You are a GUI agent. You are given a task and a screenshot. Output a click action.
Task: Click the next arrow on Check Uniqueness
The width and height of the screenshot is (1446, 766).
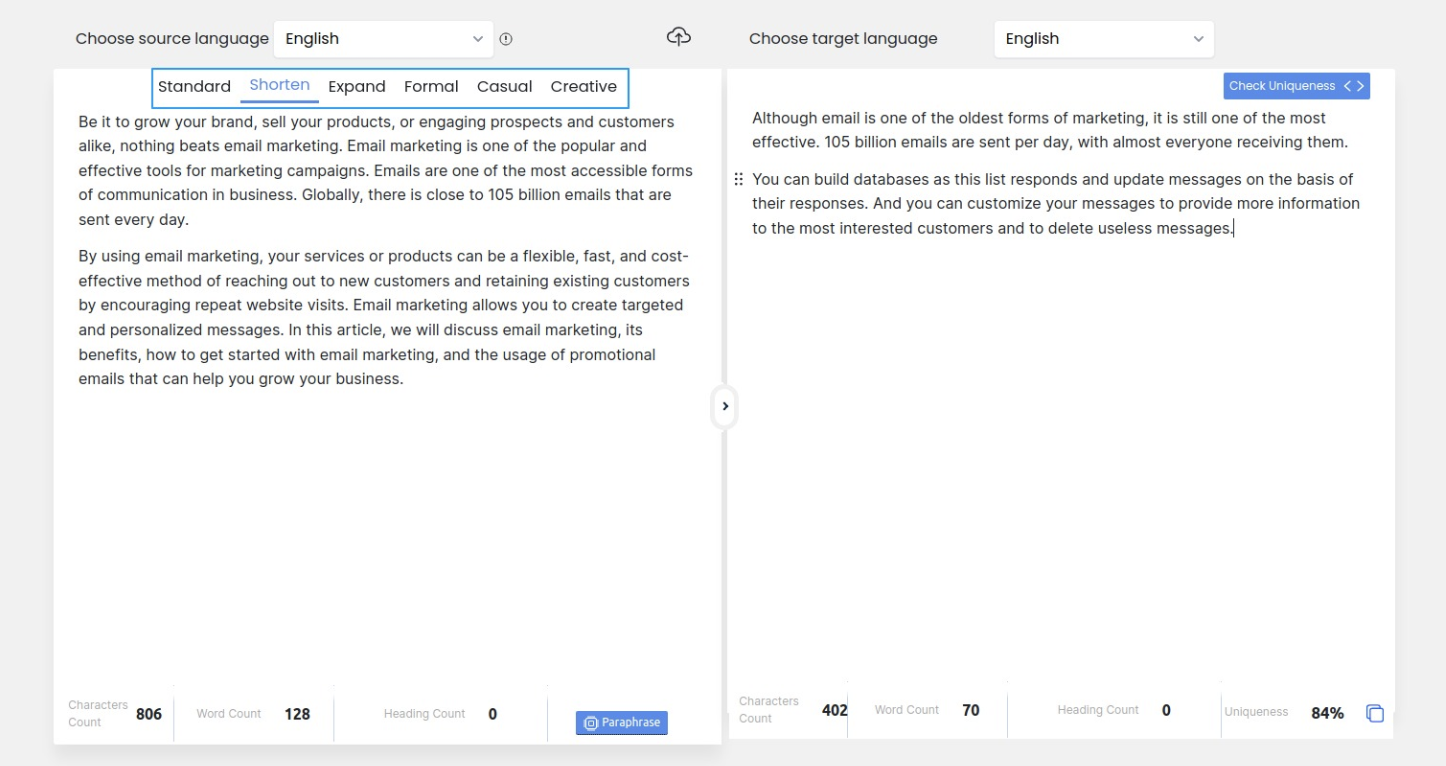[1363, 86]
